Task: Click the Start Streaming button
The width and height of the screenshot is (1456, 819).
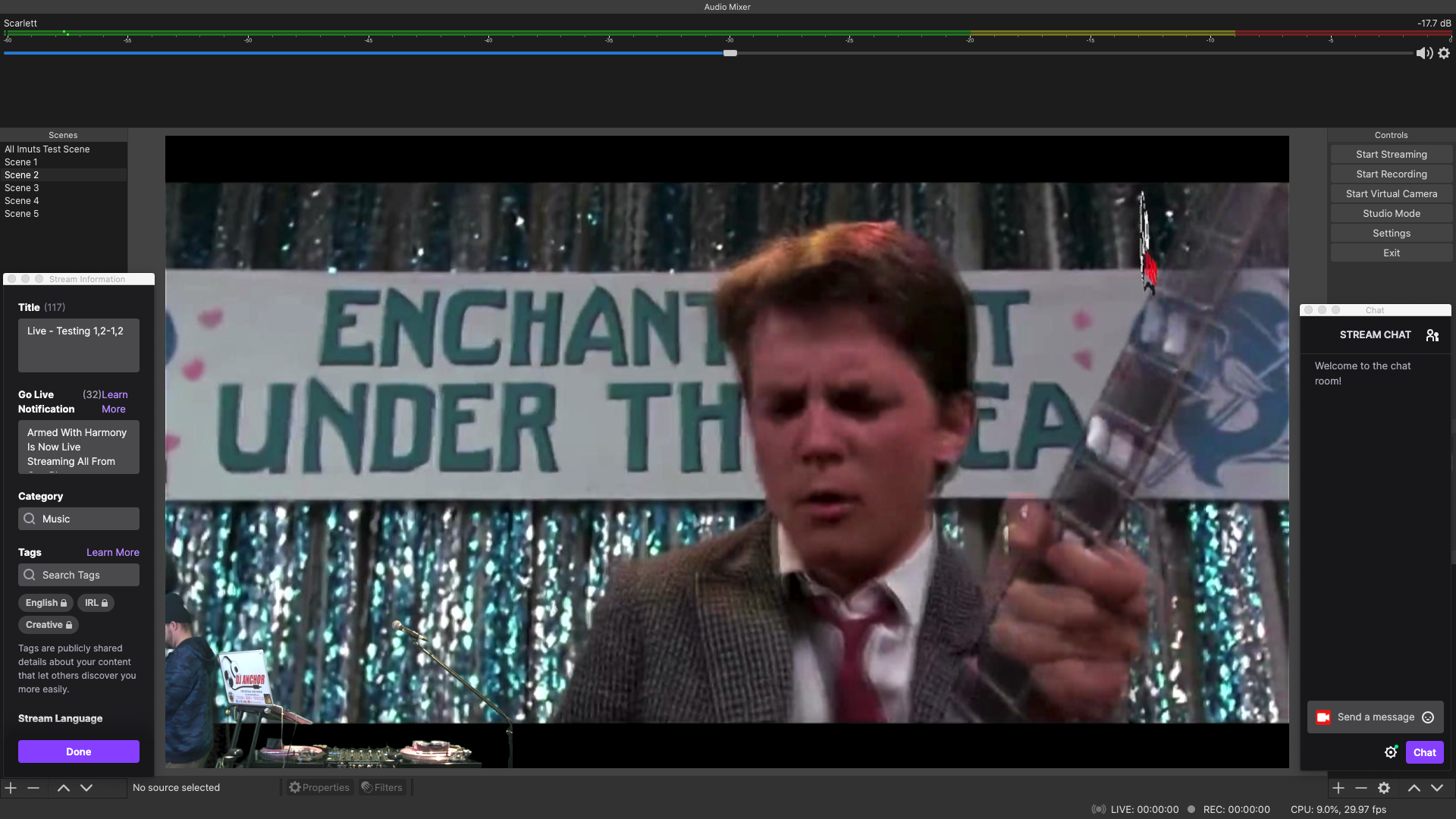Action: [x=1392, y=154]
